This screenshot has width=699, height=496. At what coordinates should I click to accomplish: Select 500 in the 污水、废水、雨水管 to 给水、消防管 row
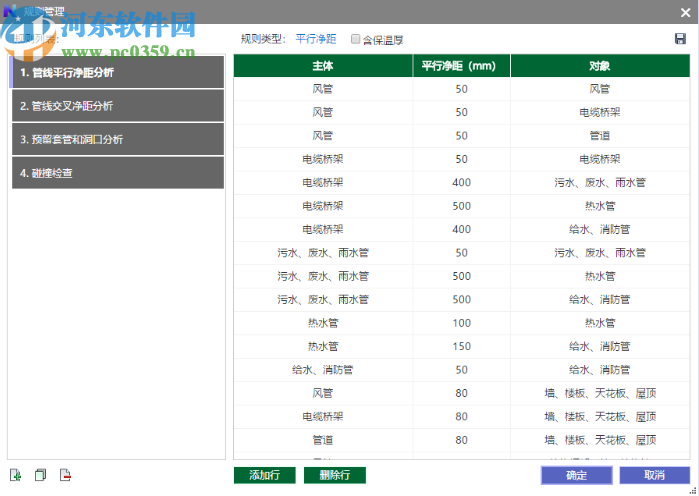(x=461, y=299)
